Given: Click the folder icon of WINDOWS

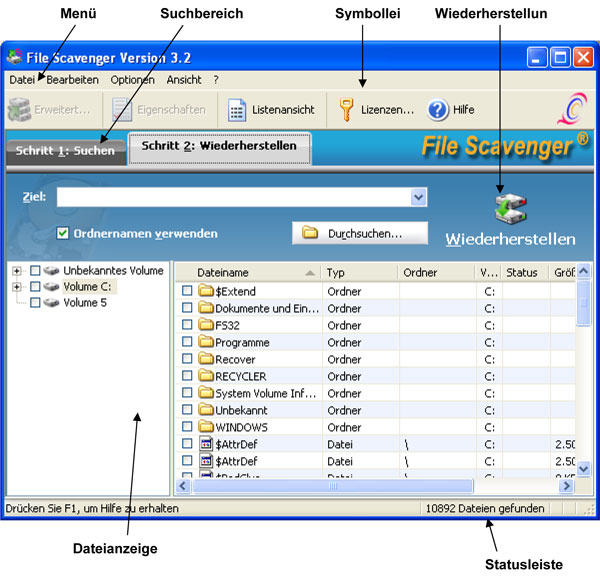Looking at the screenshot, I should [206, 427].
